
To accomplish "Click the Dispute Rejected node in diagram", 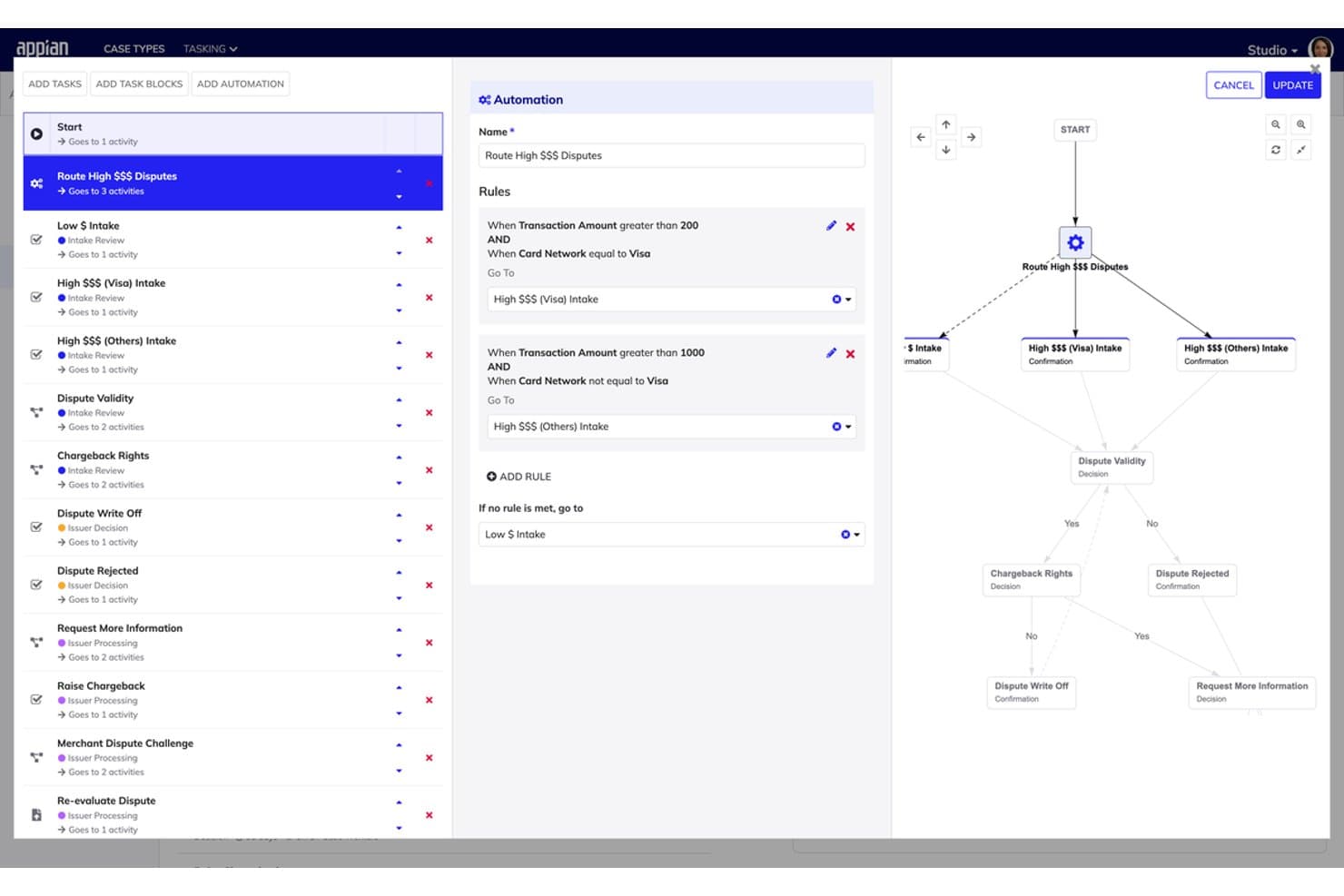I will coord(1192,579).
